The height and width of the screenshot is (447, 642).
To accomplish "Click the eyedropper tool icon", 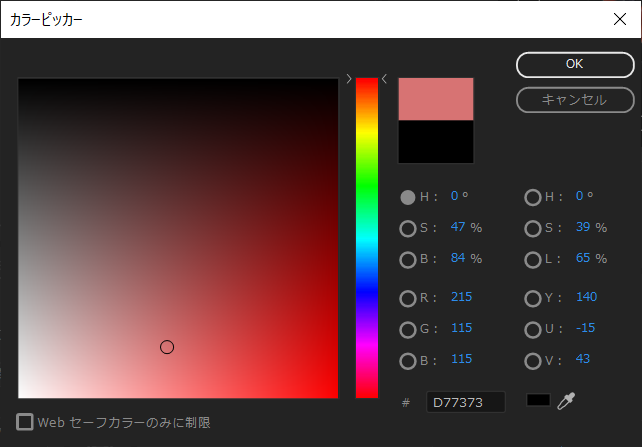I will click(567, 401).
